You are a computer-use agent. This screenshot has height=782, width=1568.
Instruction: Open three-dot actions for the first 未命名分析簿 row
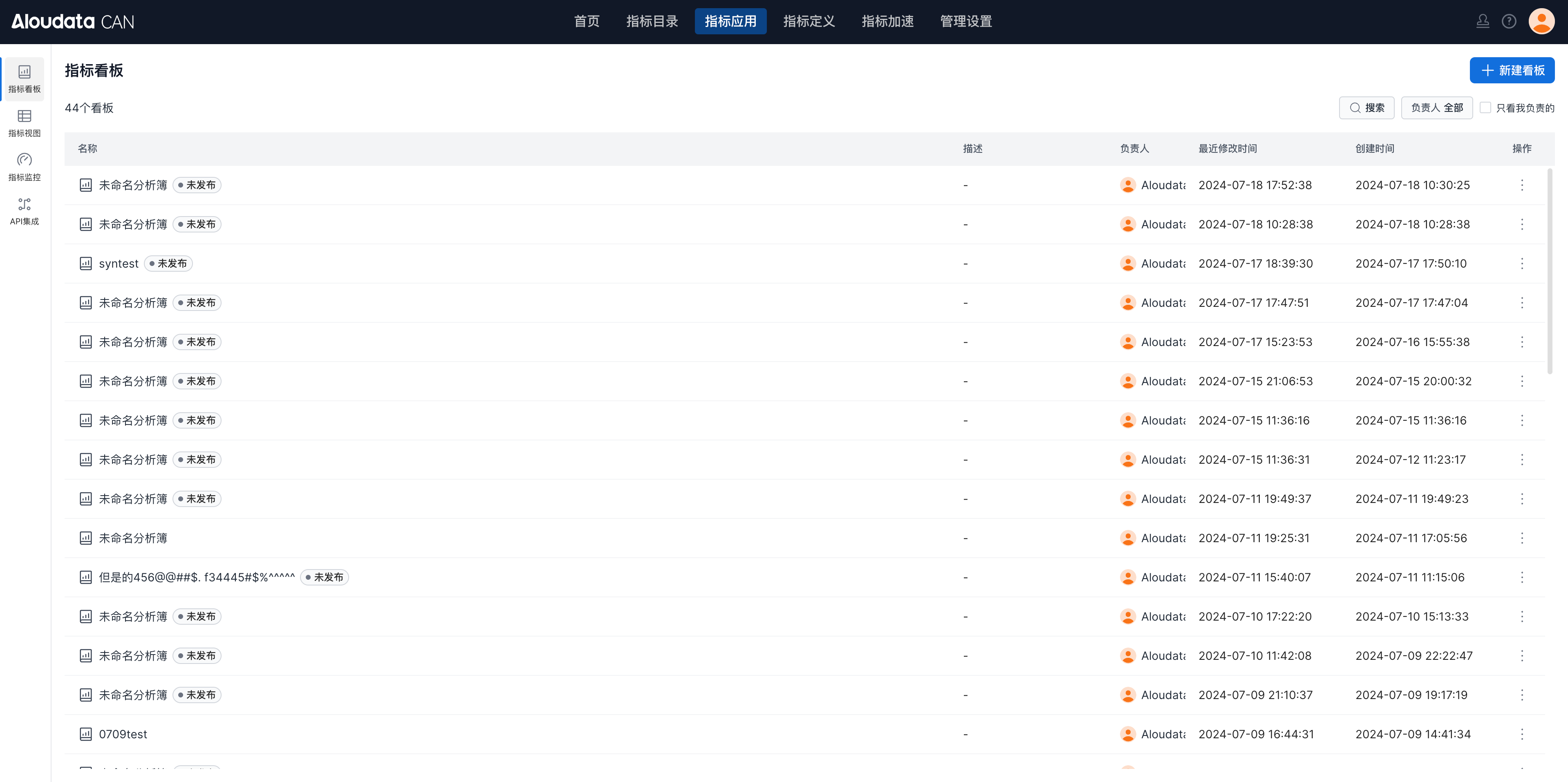click(1522, 185)
